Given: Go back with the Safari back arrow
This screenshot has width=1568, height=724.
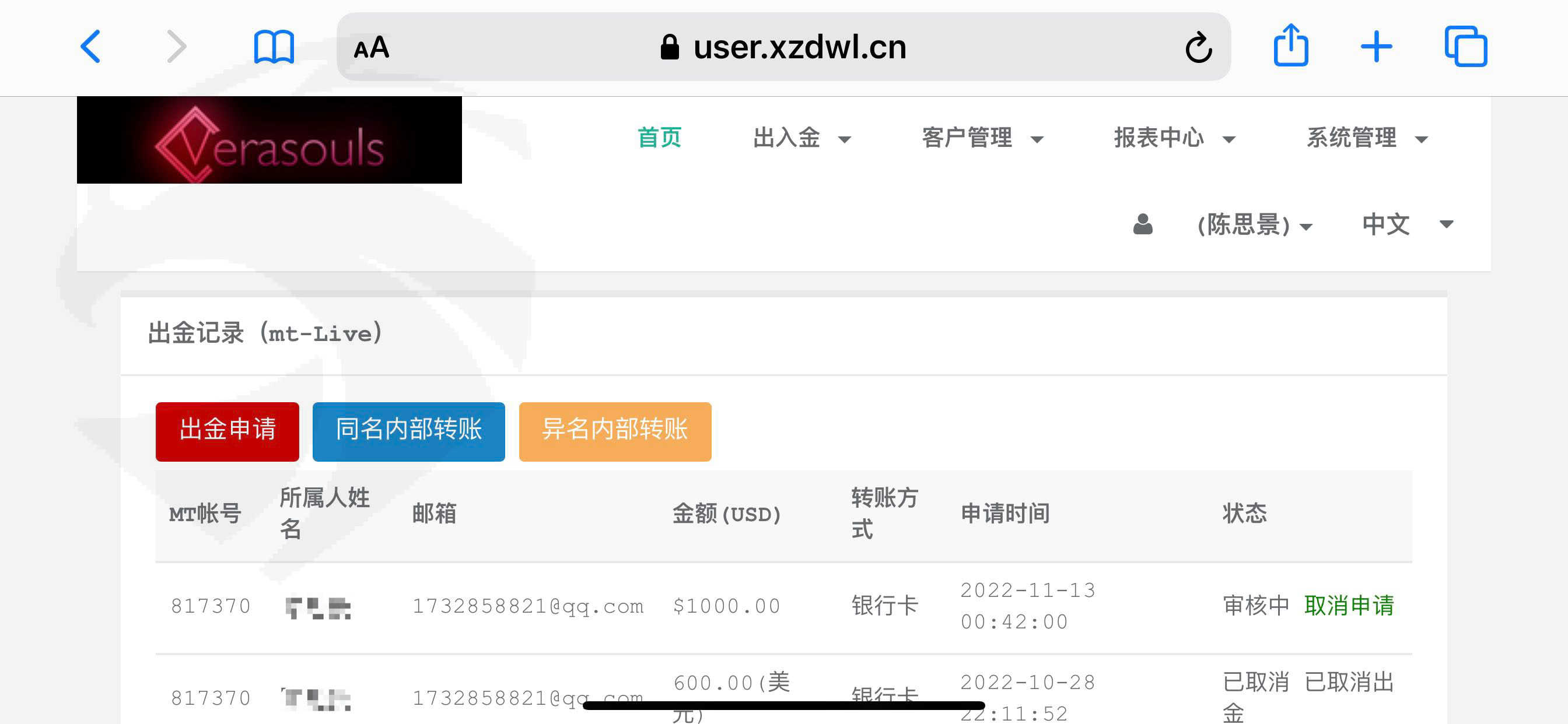Looking at the screenshot, I should (90, 47).
